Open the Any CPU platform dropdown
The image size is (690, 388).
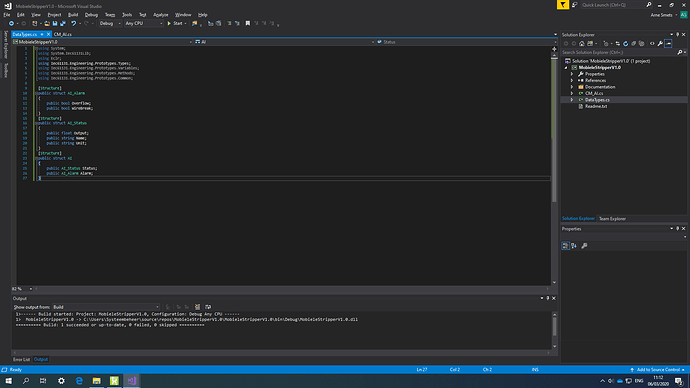click(x=143, y=23)
